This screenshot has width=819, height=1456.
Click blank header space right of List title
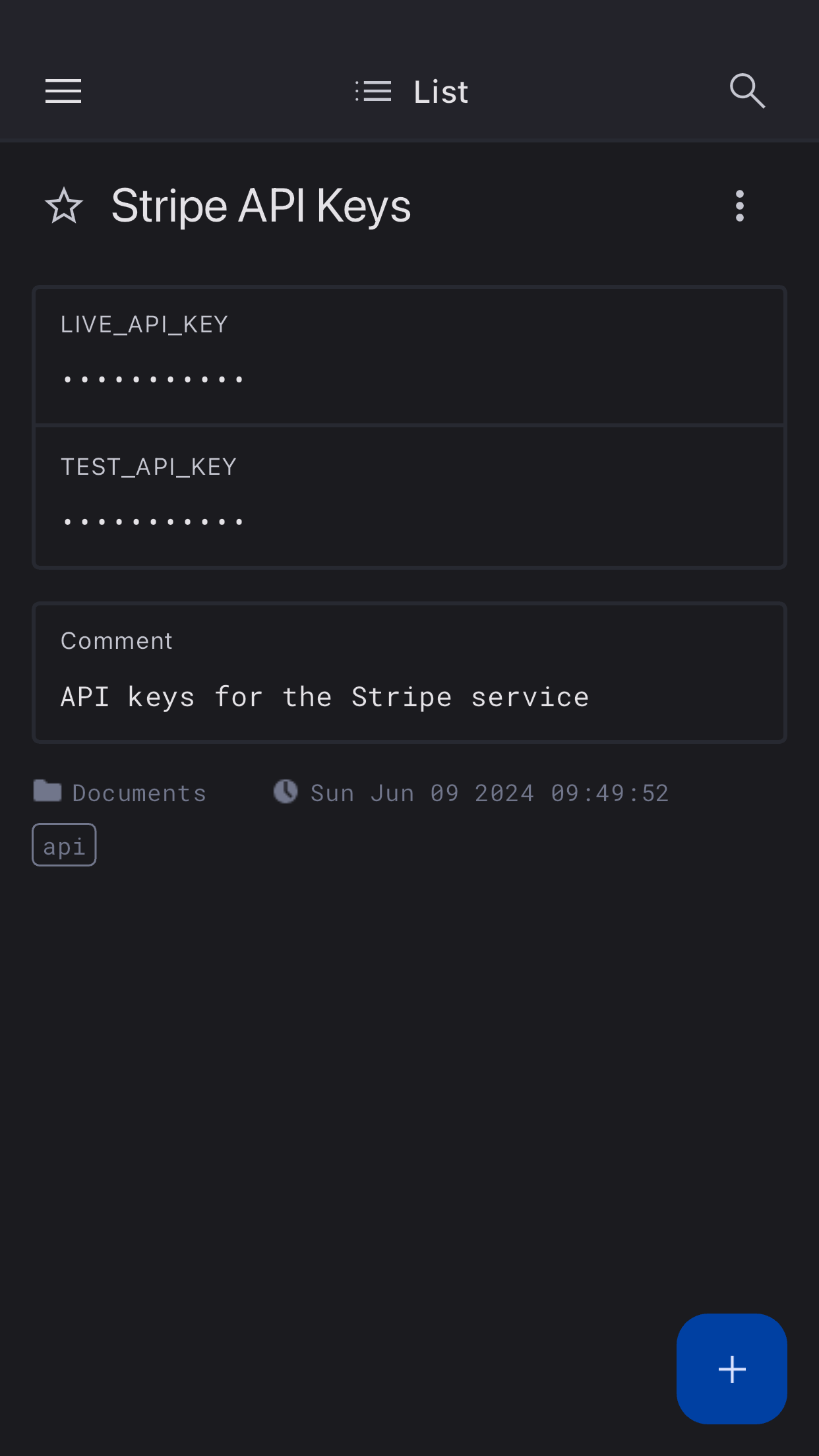[593, 91]
